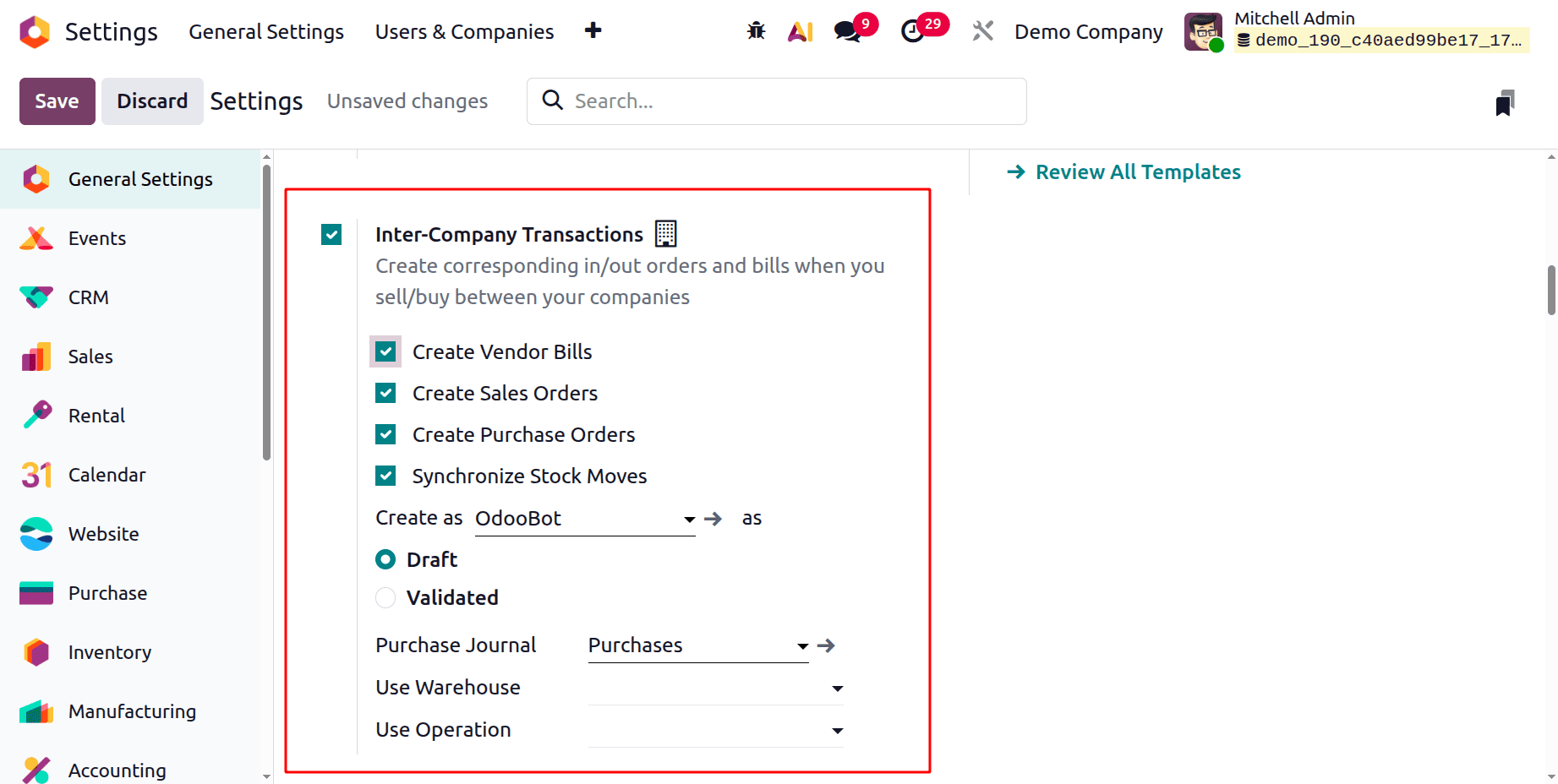Select the Validated radio button
1558x784 pixels.
pyautogui.click(x=385, y=597)
